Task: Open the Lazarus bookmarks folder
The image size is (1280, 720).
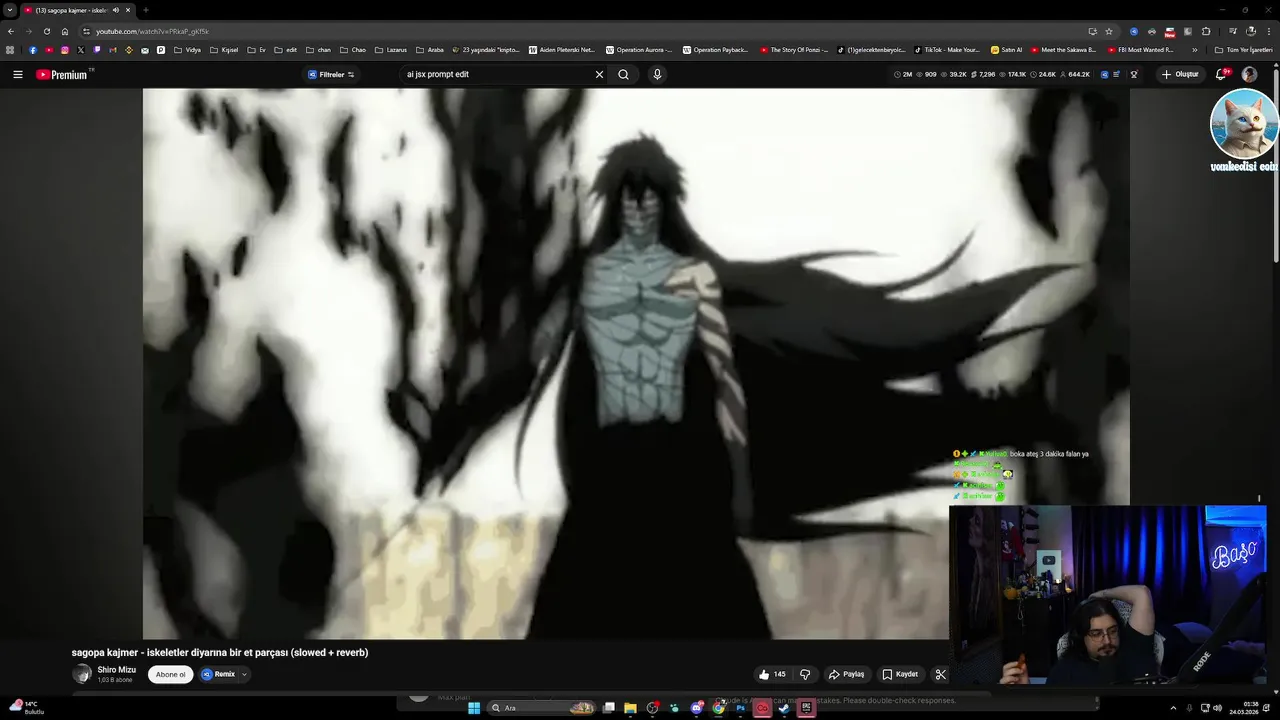Action: [x=390, y=49]
